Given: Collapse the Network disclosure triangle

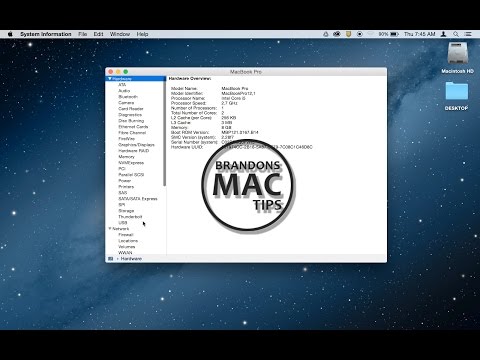Looking at the screenshot, I should click(110, 229).
